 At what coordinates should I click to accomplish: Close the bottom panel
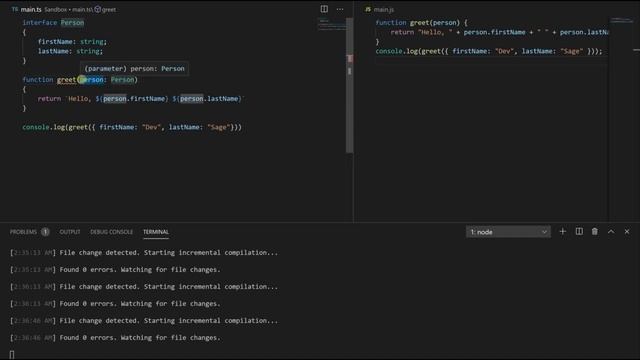[627, 231]
